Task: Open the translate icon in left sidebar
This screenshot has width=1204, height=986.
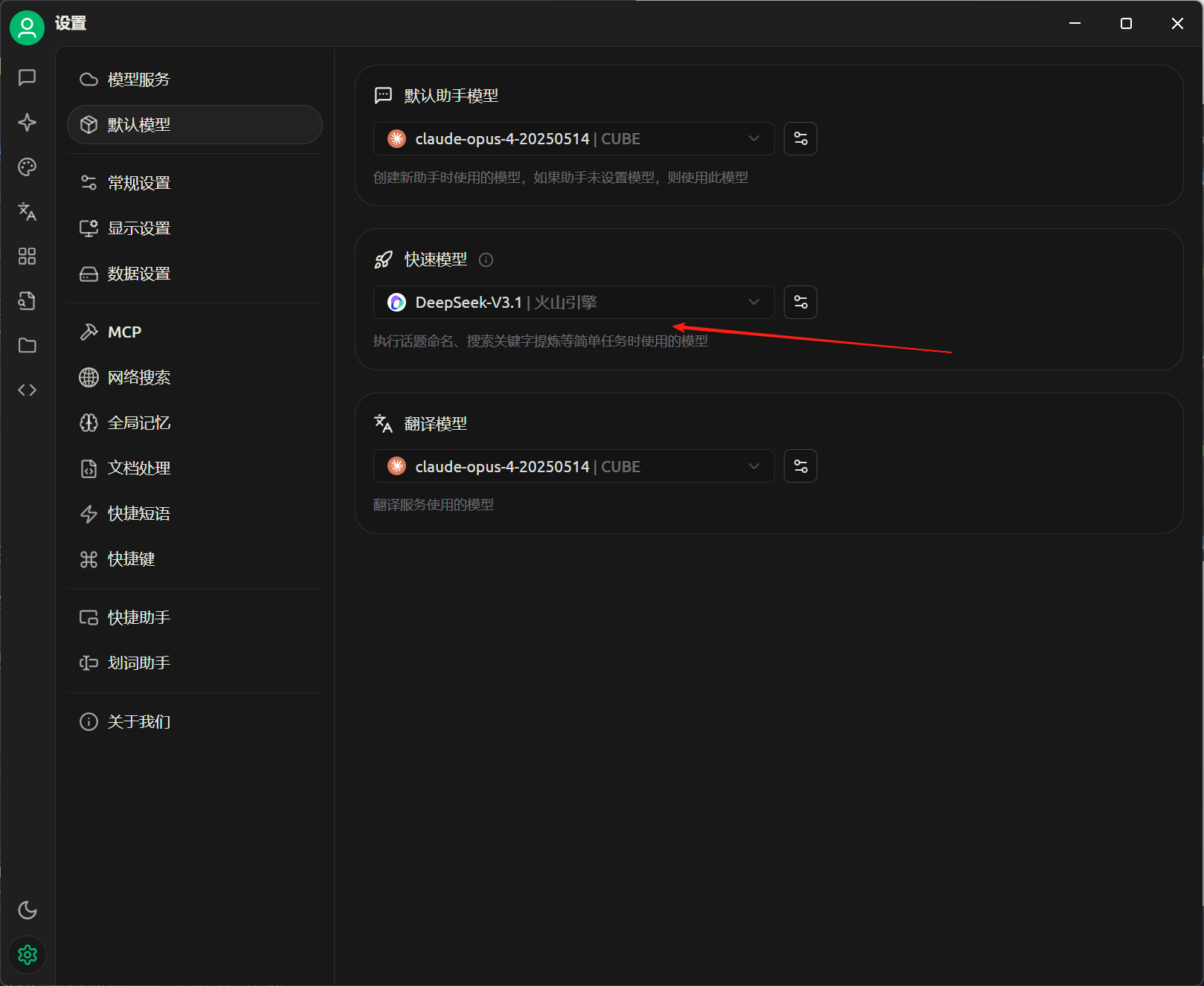Action: tap(28, 211)
